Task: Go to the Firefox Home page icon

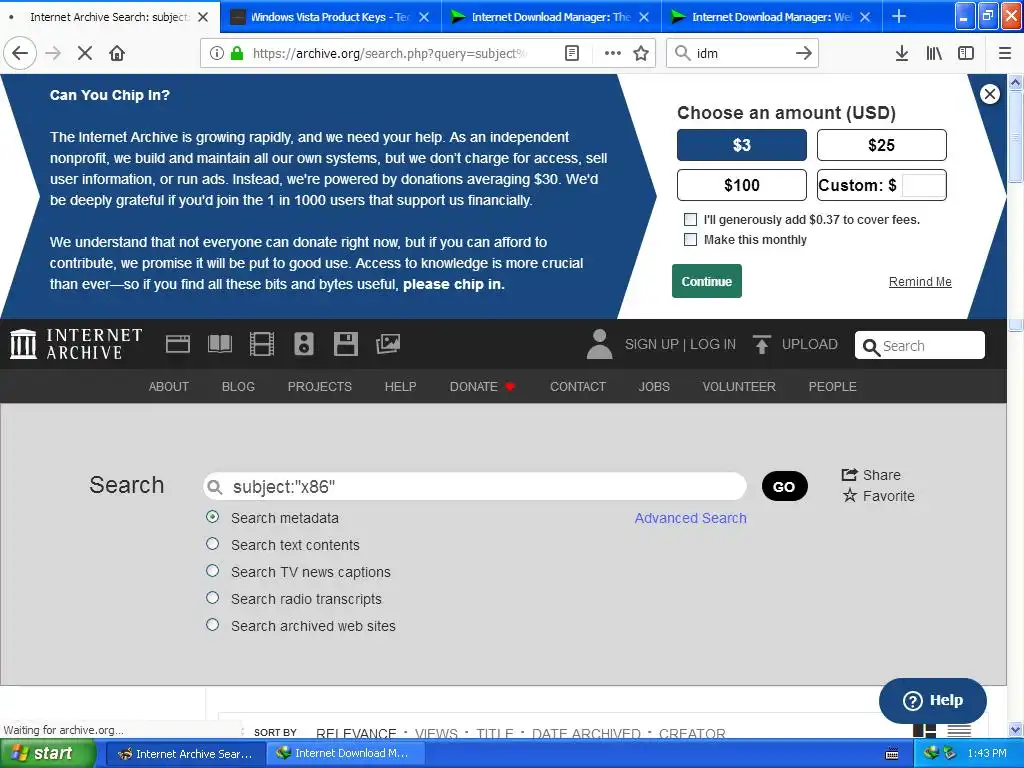Action: (x=117, y=53)
